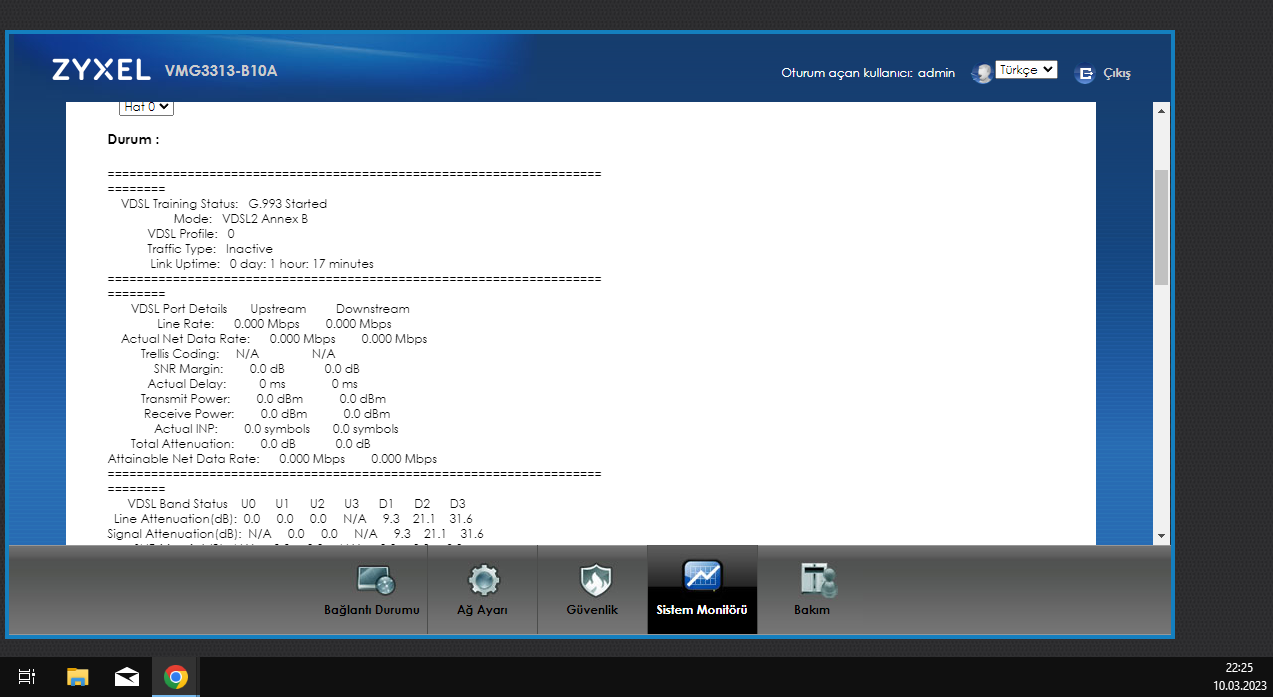Select Sistem Monitörü chart icon
The width and height of the screenshot is (1273, 697).
[x=702, y=577]
